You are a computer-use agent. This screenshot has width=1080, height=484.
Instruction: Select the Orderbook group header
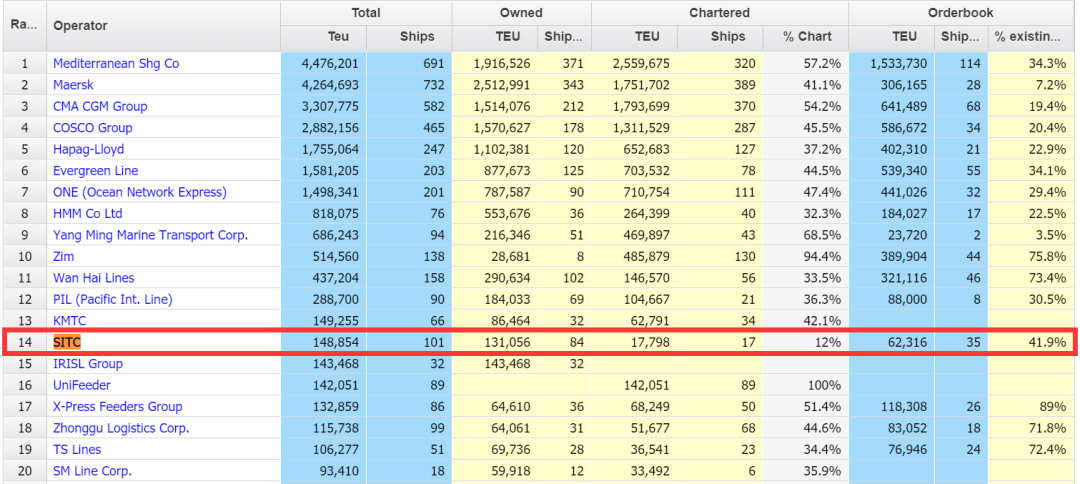[960, 13]
